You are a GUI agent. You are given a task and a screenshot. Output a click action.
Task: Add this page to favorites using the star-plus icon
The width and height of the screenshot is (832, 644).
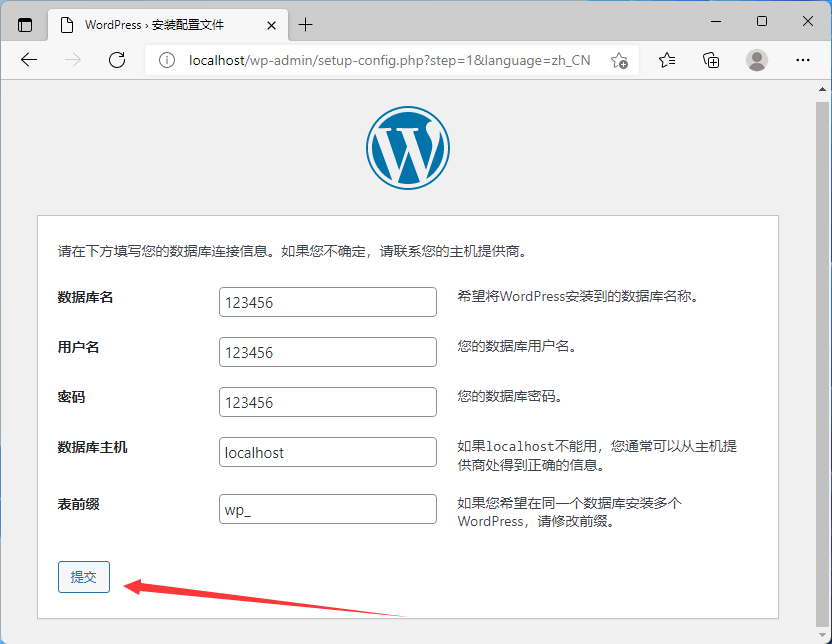(x=619, y=60)
